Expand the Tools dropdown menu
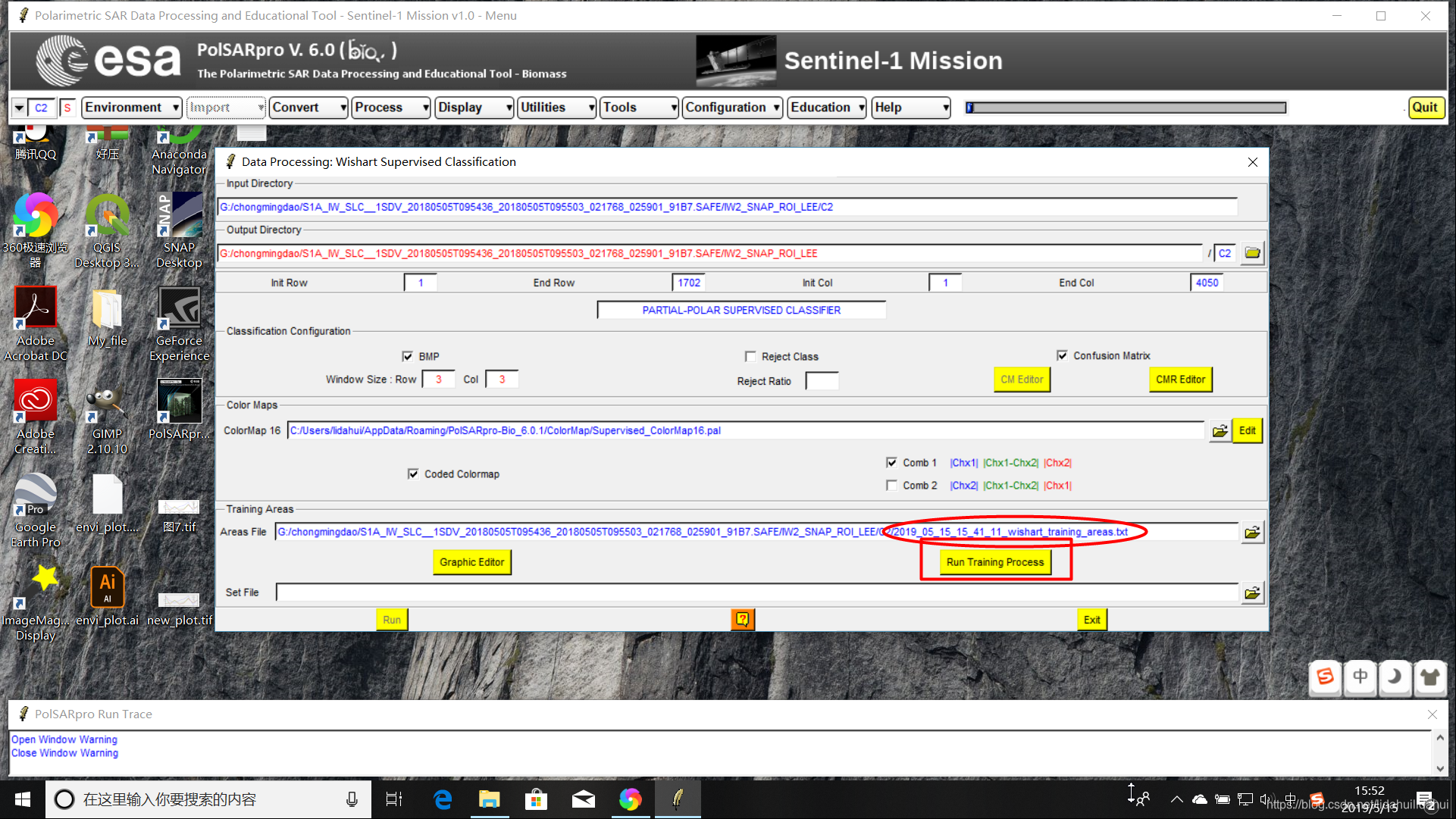This screenshot has width=1456, height=819. point(640,108)
